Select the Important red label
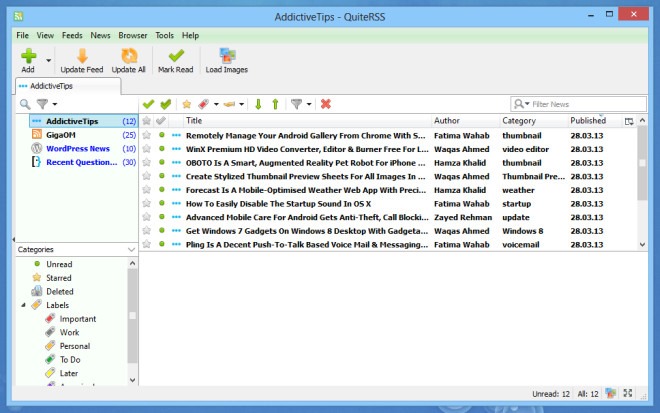The width and height of the screenshot is (660, 413). point(77,319)
